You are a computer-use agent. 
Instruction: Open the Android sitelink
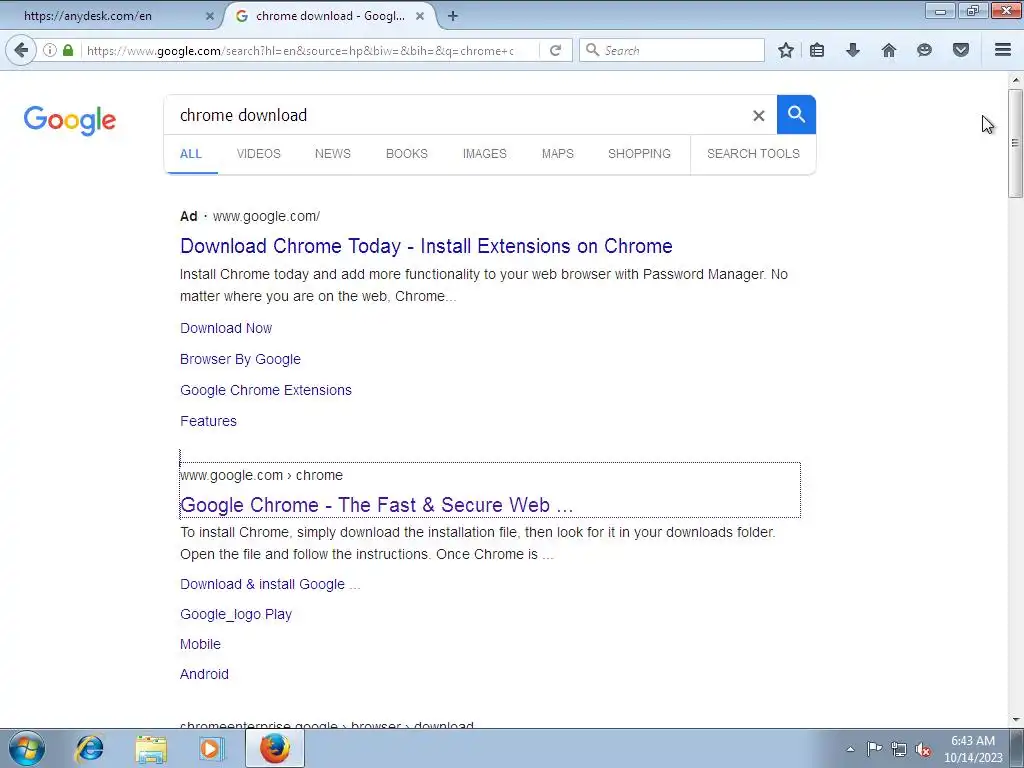[x=204, y=675]
